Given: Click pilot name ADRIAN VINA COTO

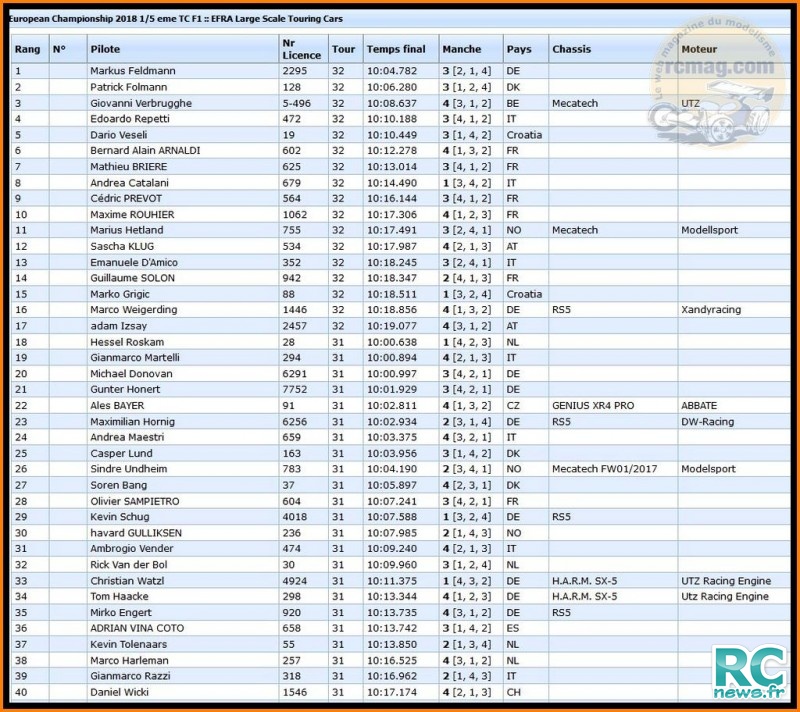Looking at the screenshot, I should (x=137, y=628).
